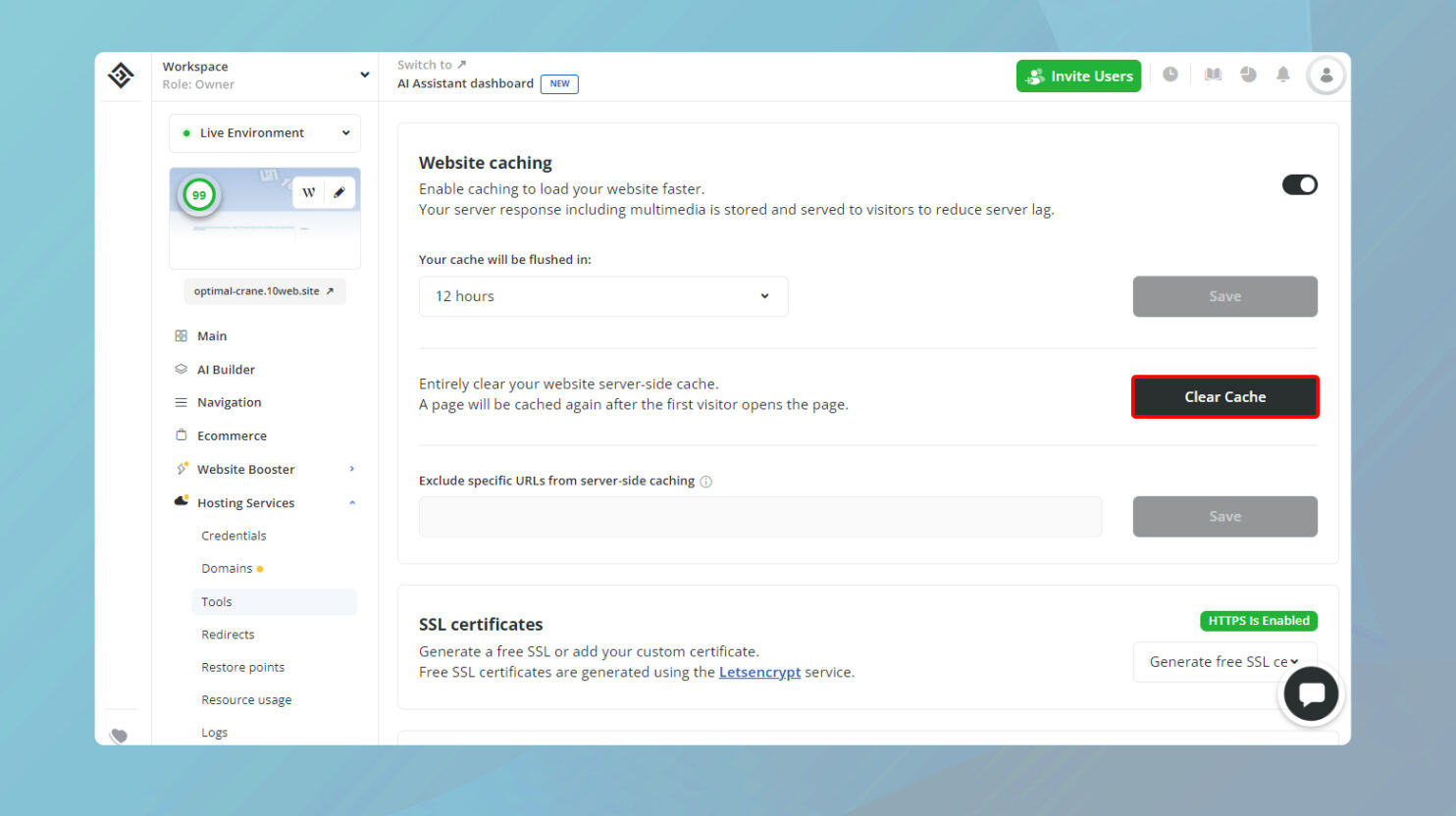Click the 10Web logo icon

(x=121, y=76)
